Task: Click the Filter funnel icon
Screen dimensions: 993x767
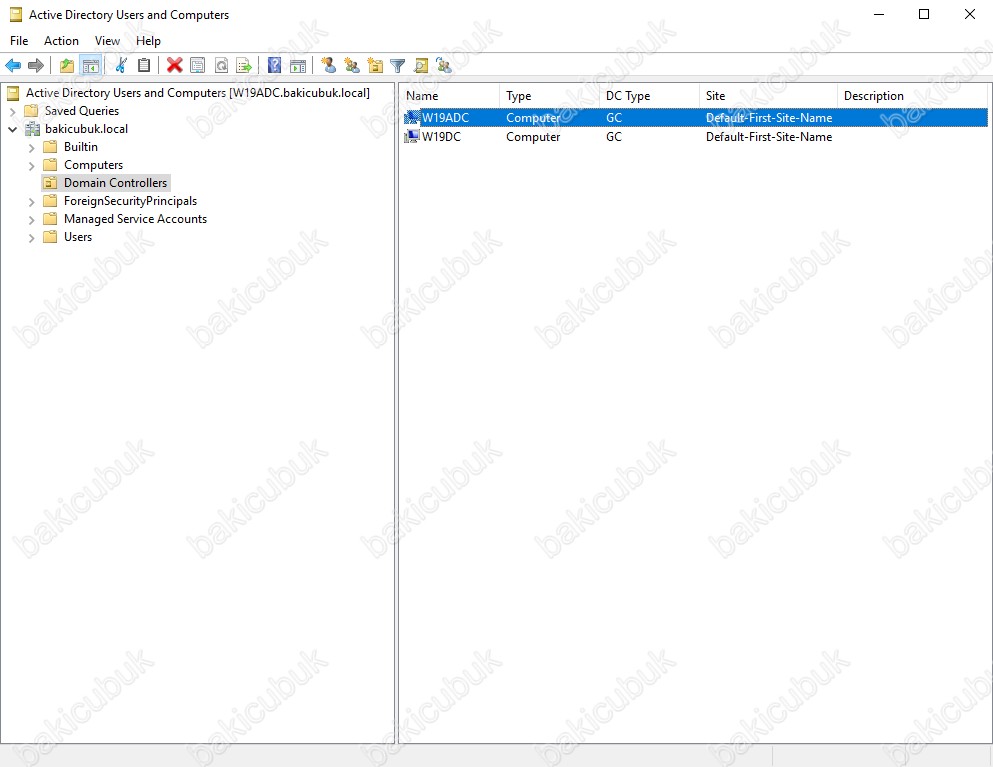Action: pyautogui.click(x=398, y=65)
